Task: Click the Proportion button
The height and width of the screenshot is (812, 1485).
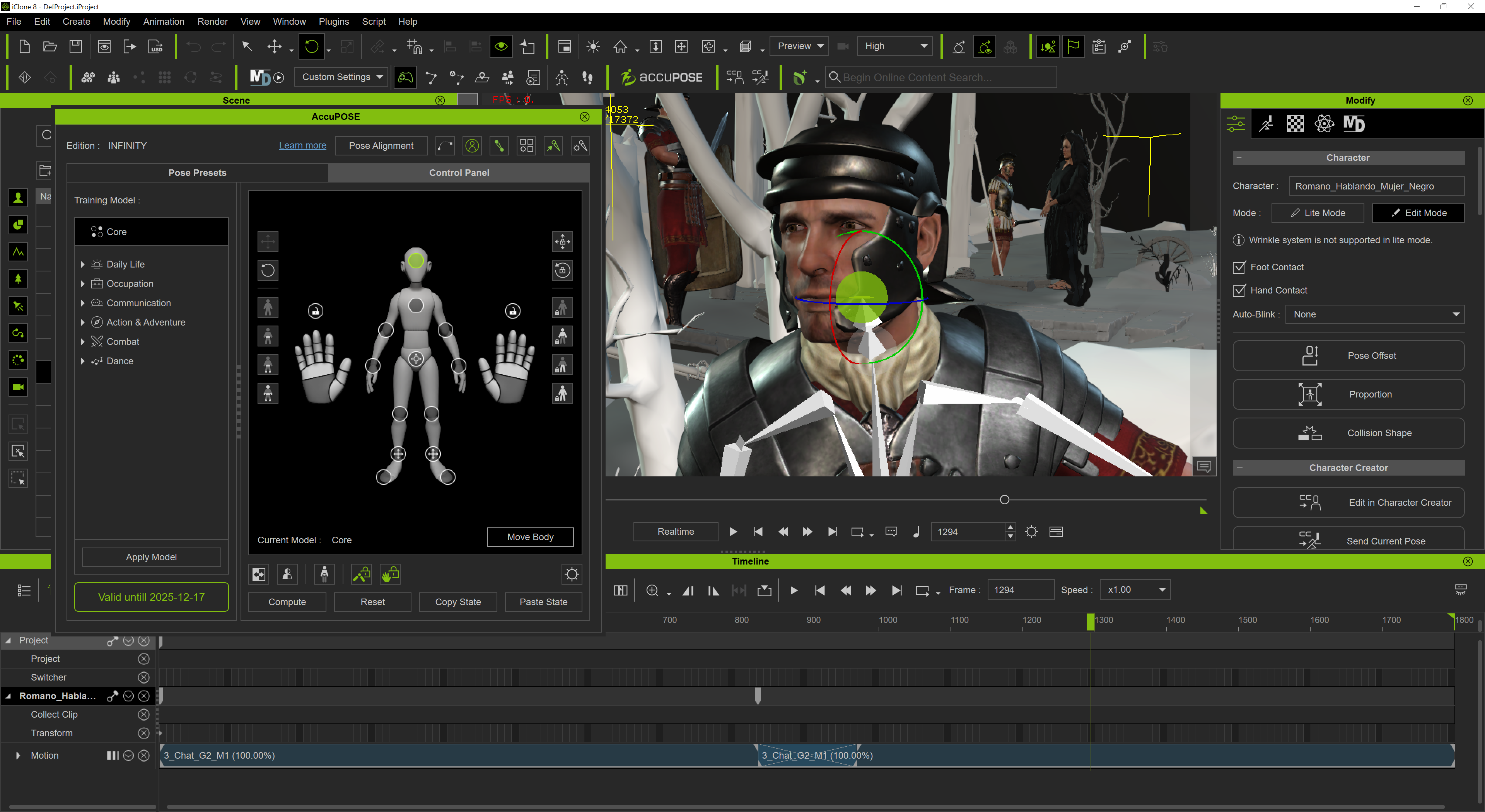Action: [1348, 394]
